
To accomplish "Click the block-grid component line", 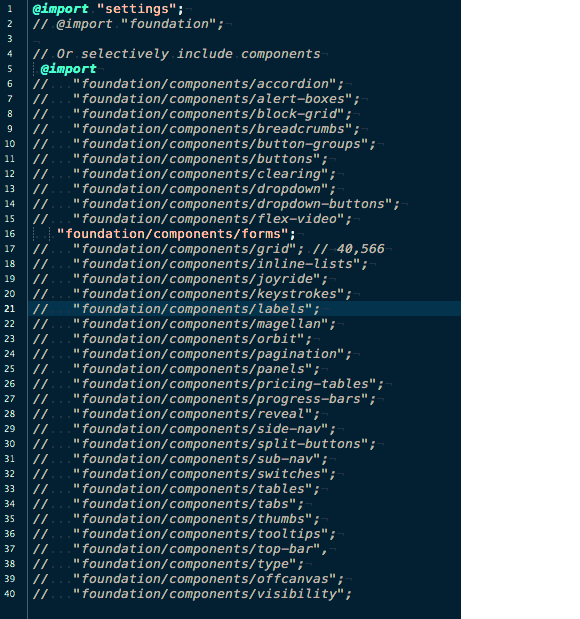I will (193, 114).
